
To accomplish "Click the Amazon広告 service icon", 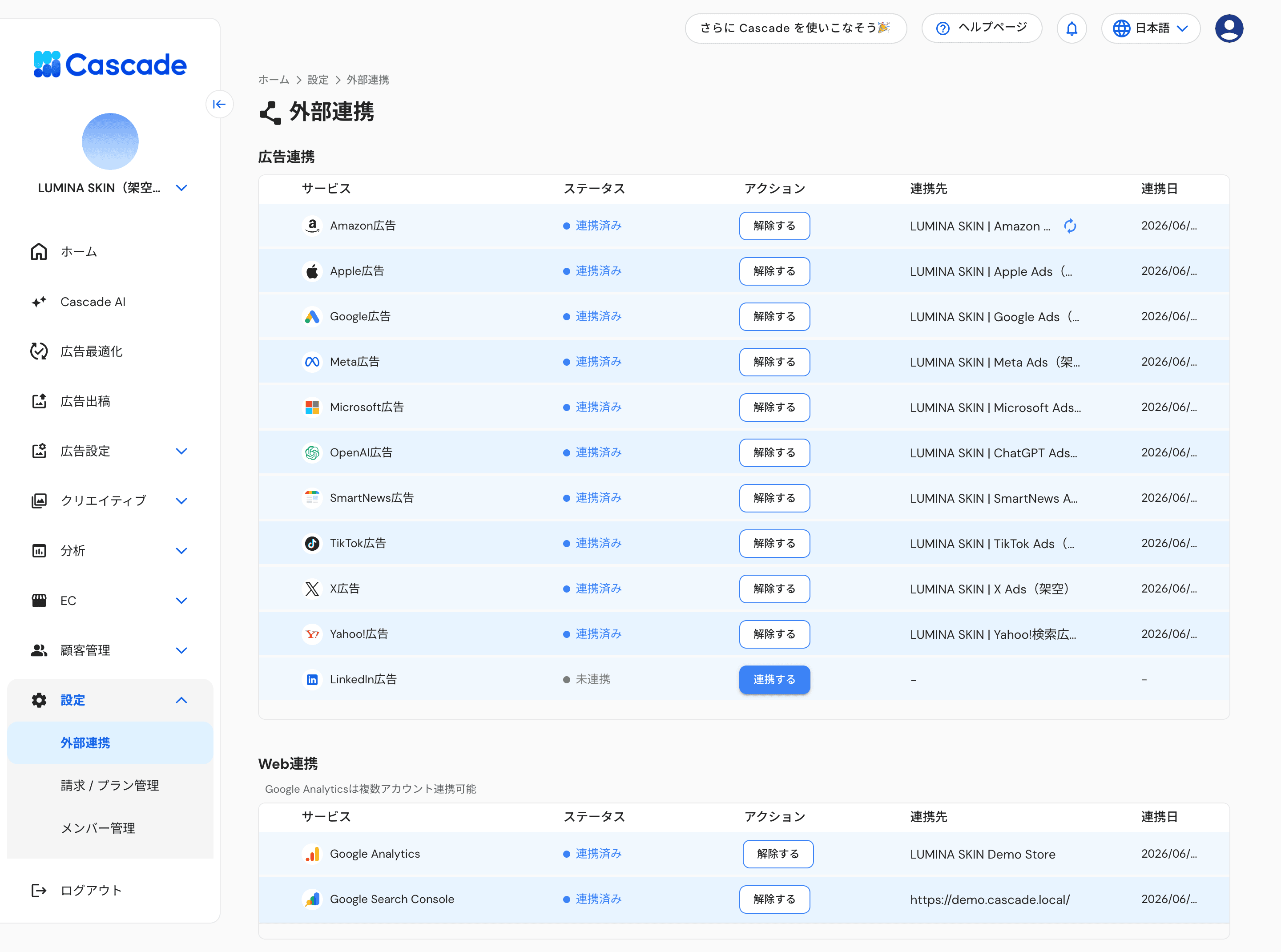I will click(x=312, y=226).
